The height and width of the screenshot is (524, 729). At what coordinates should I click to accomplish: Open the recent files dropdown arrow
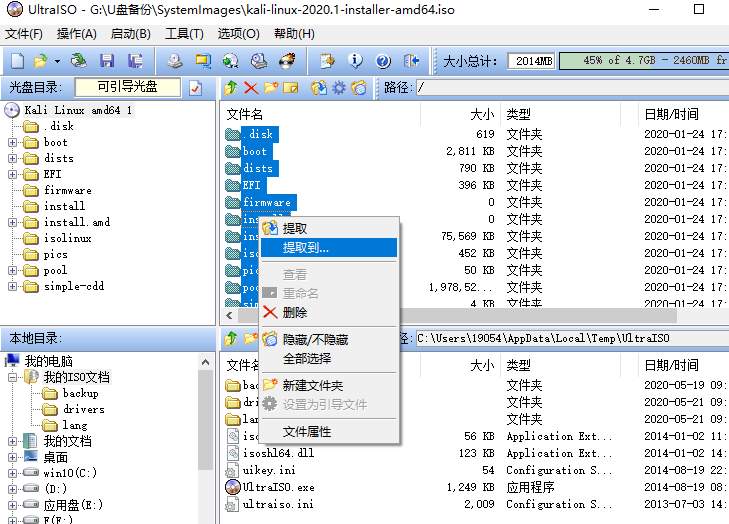pyautogui.click(x=57, y=61)
